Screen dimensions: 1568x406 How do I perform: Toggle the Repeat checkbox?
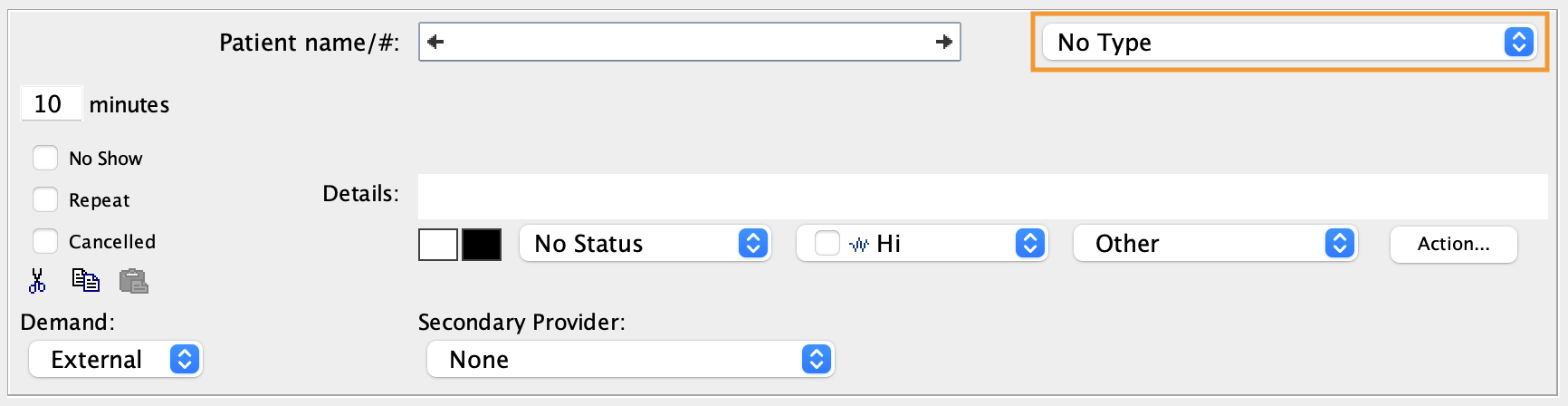pyautogui.click(x=45, y=199)
